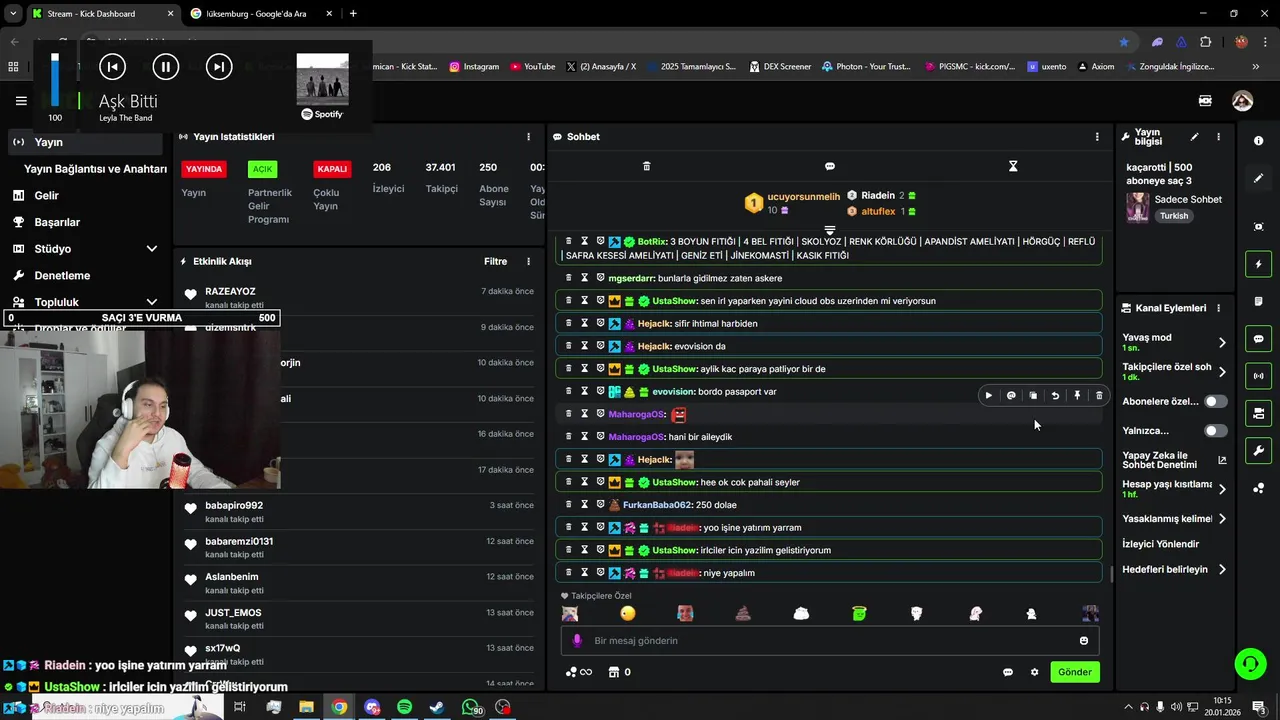Open Gelir in left sidebar

46,196
